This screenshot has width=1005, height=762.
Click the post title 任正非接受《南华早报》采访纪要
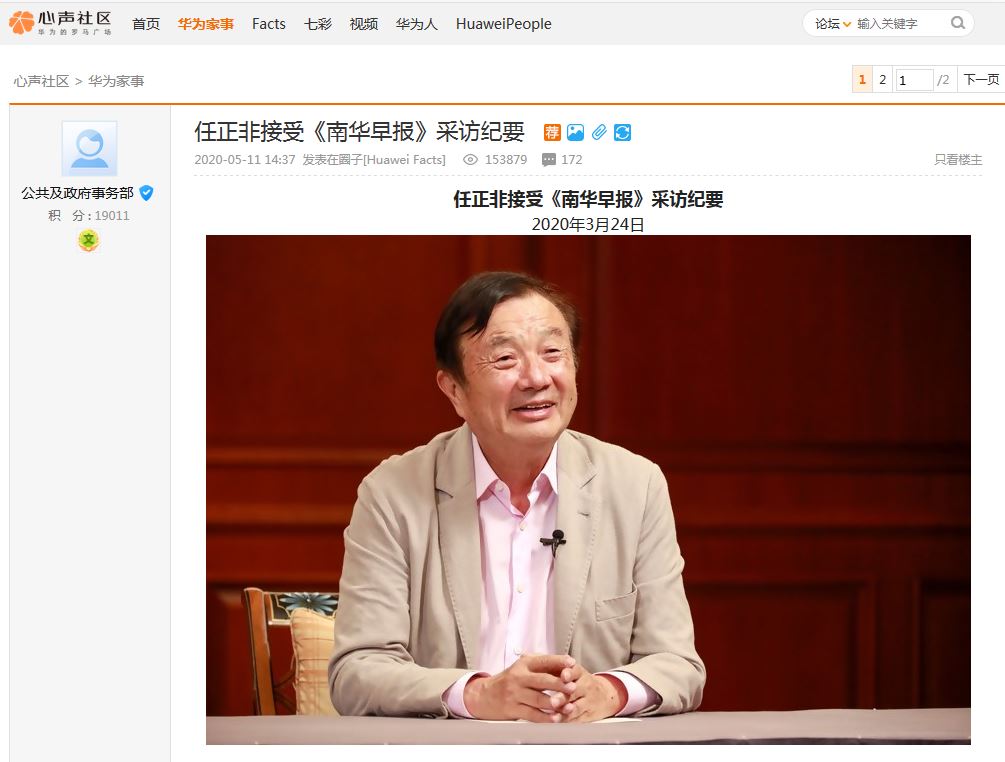359,132
